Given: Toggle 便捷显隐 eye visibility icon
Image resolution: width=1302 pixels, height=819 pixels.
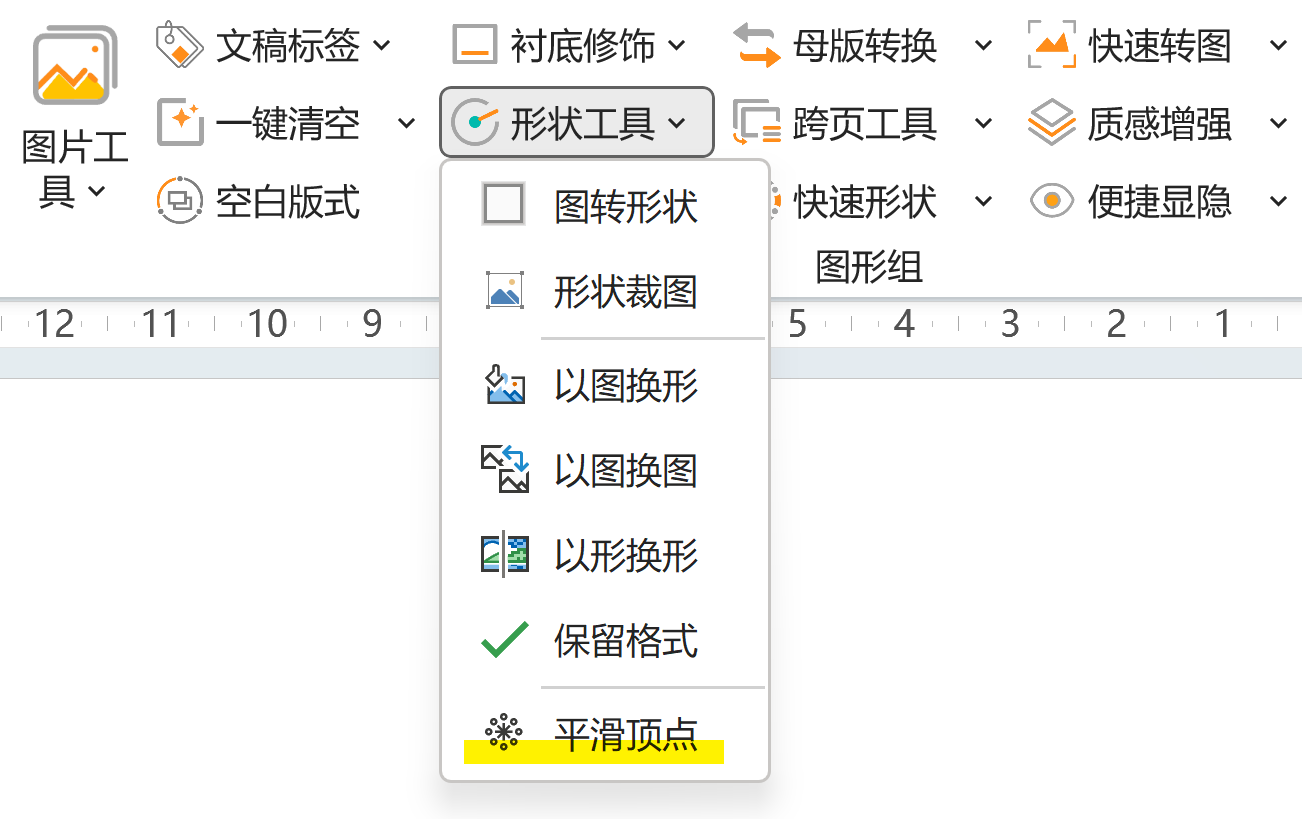Looking at the screenshot, I should pyautogui.click(x=1051, y=202).
